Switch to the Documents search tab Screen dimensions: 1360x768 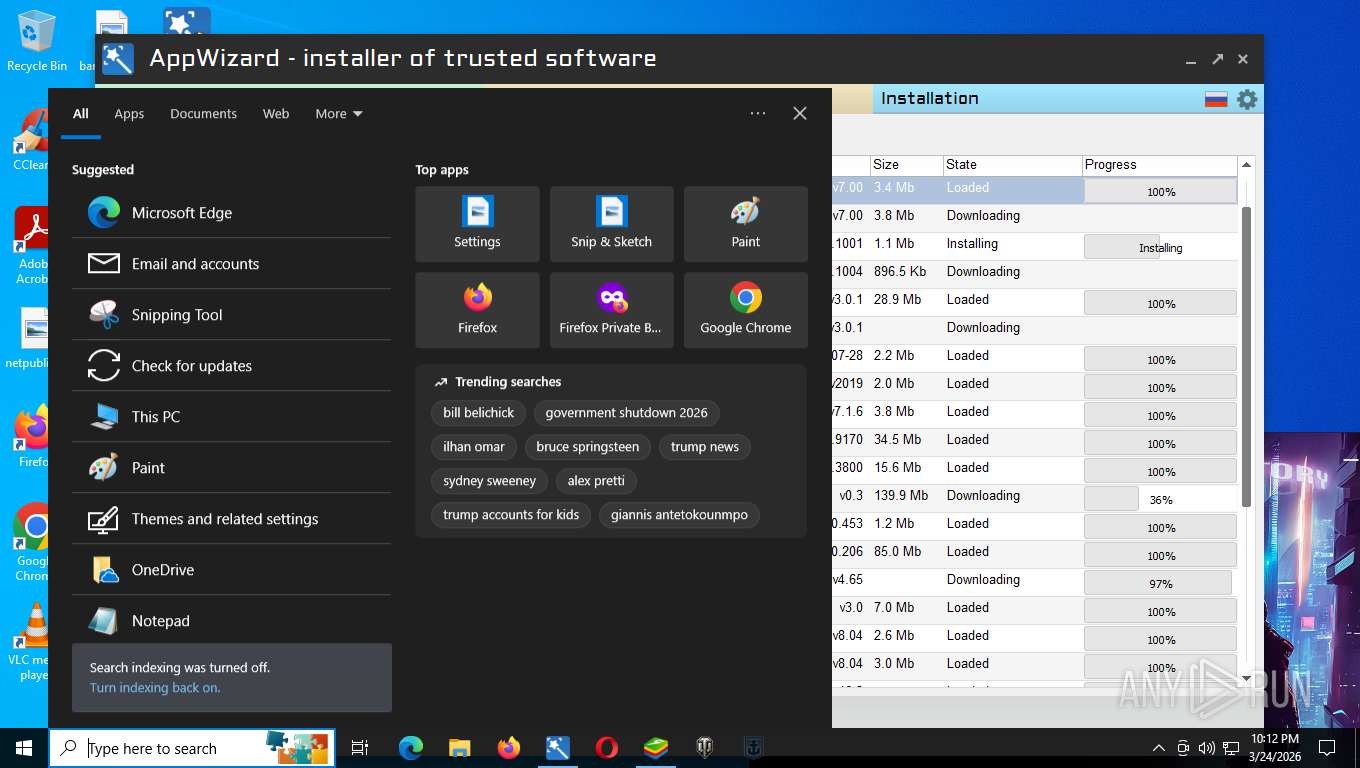pos(203,114)
